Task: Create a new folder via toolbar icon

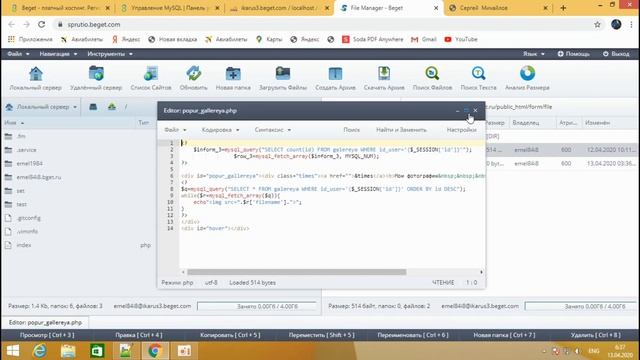Action: (233, 78)
